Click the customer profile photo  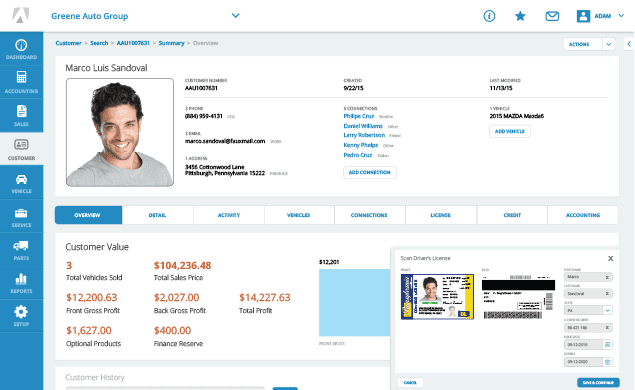tap(120, 132)
